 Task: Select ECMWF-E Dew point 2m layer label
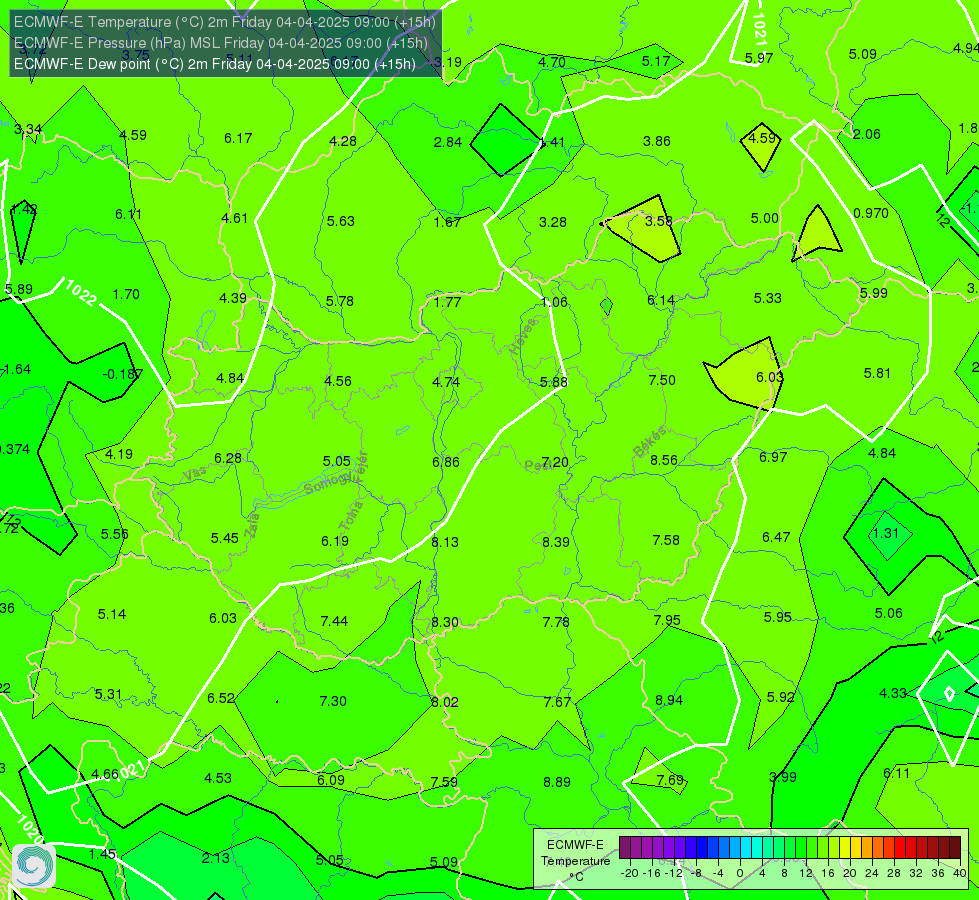215,64
